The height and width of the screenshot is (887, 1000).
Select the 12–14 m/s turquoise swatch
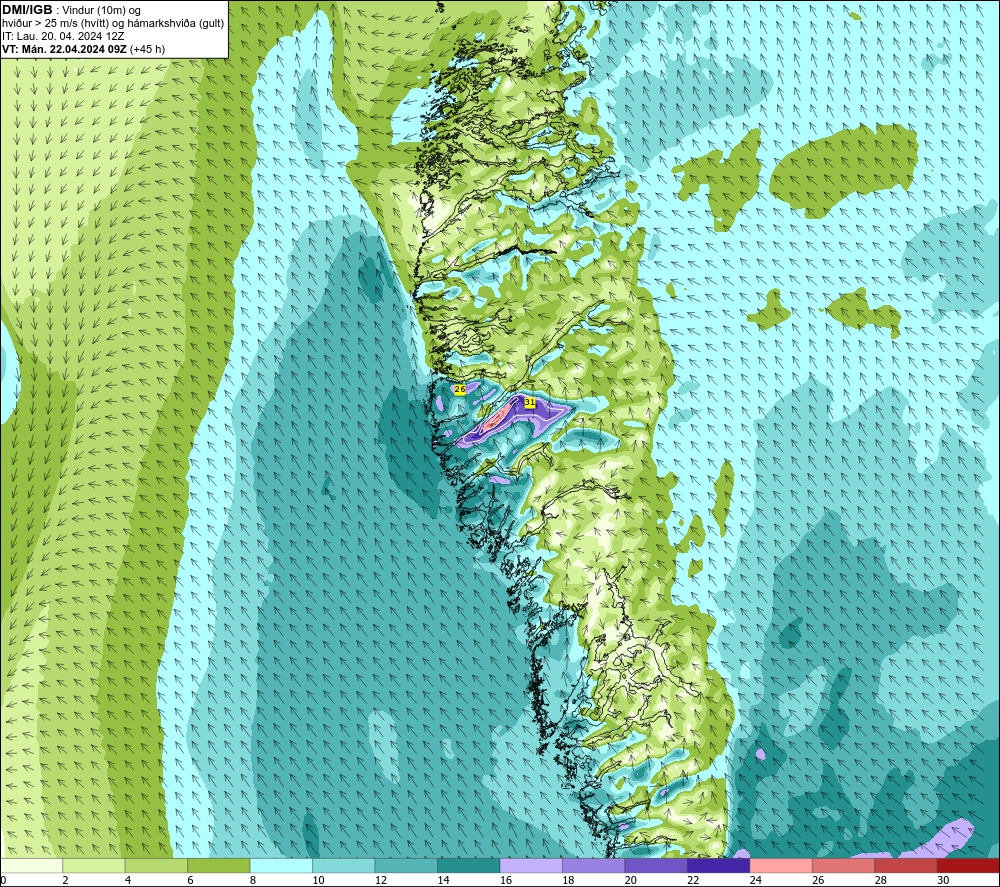(x=406, y=865)
